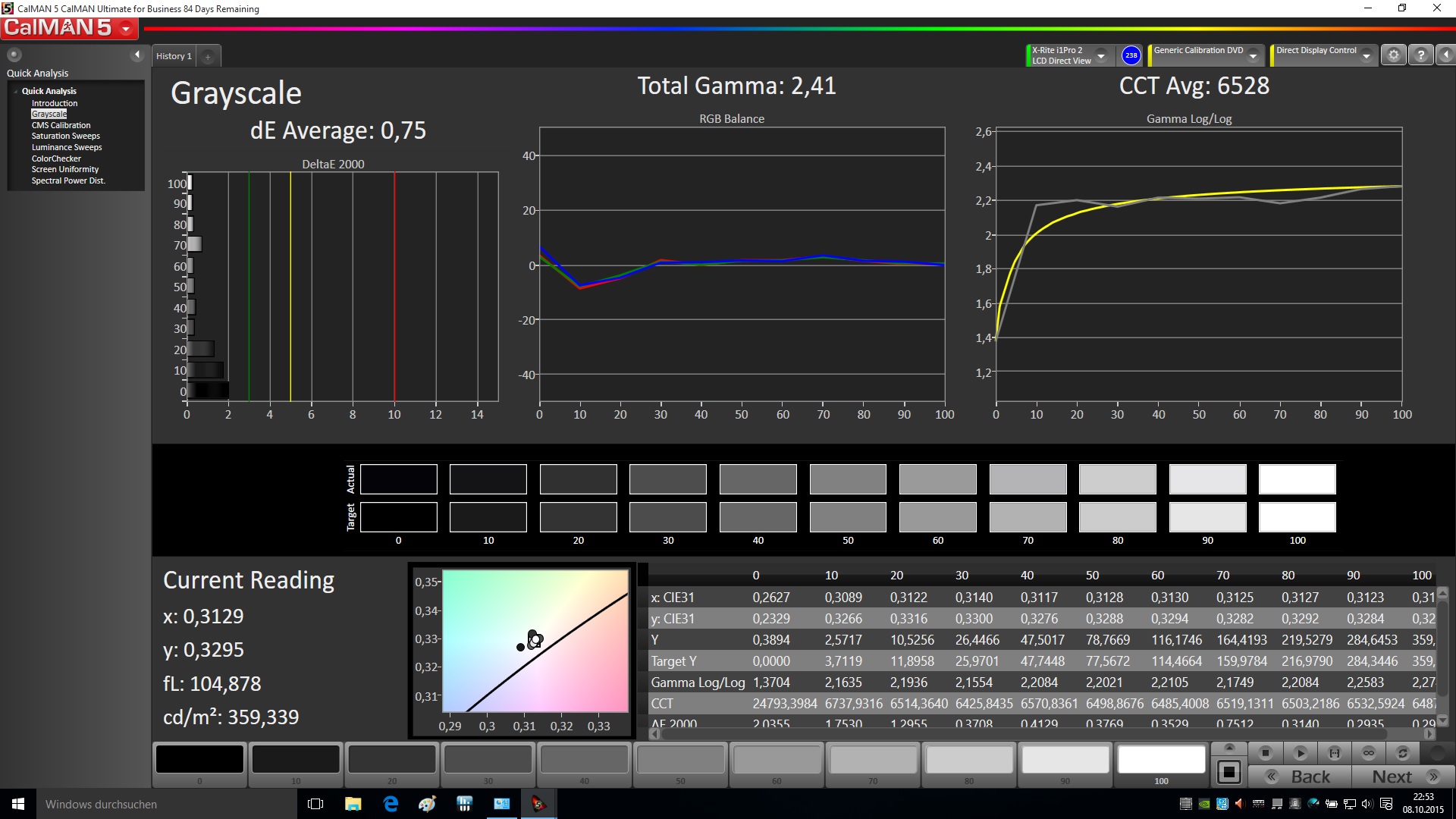Click the refresh cycle icon
This screenshot has height=819, width=1456.
pos(1403,753)
